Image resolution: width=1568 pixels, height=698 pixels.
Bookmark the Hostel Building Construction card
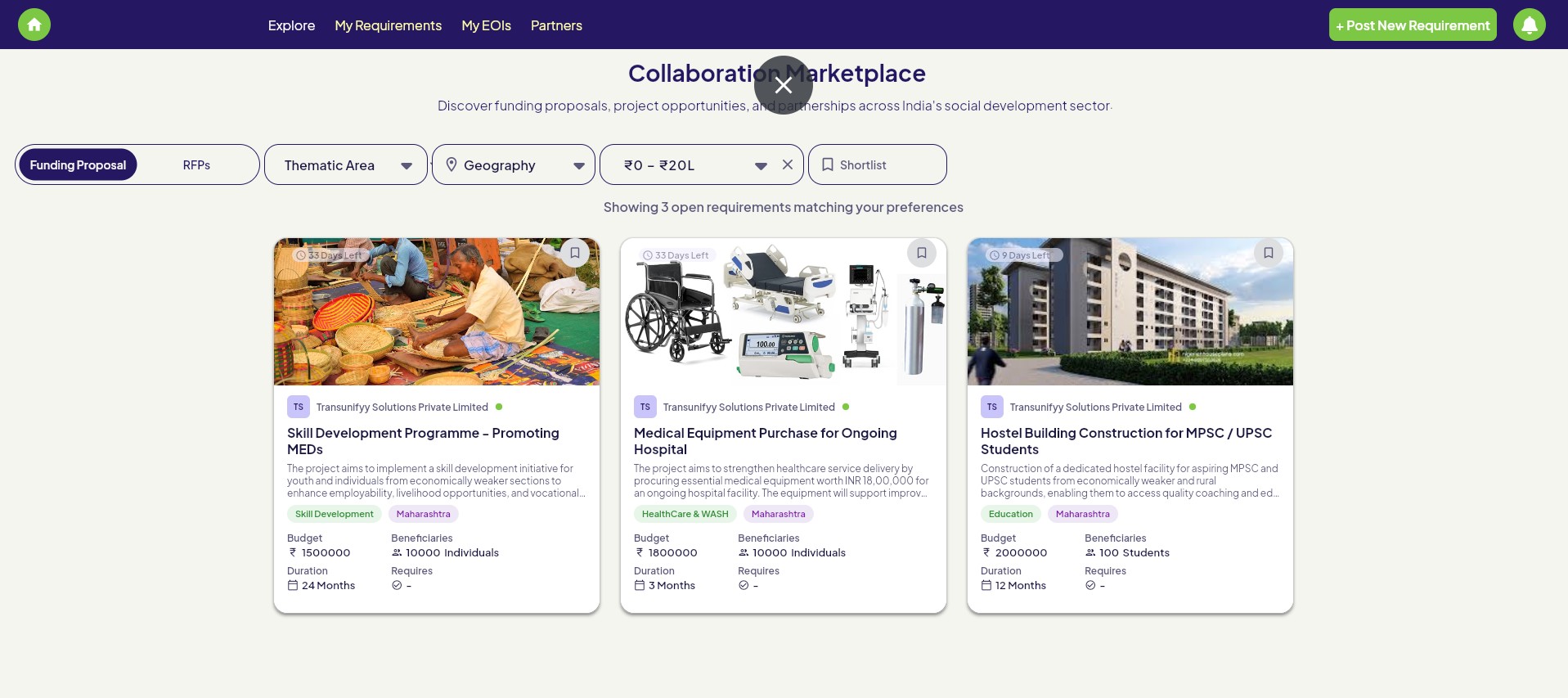1269,253
